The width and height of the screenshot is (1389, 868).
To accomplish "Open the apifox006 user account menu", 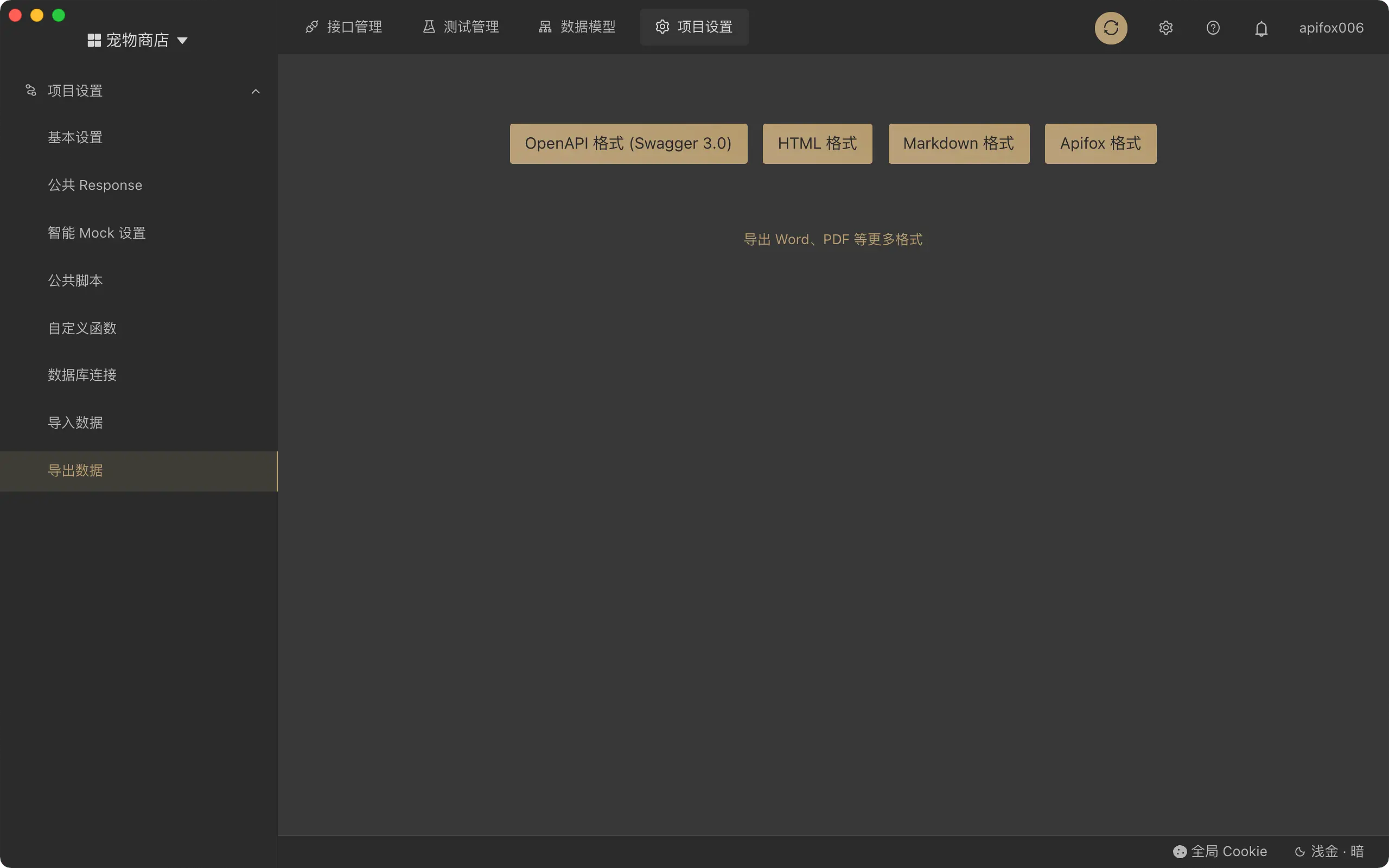I will point(1331,28).
